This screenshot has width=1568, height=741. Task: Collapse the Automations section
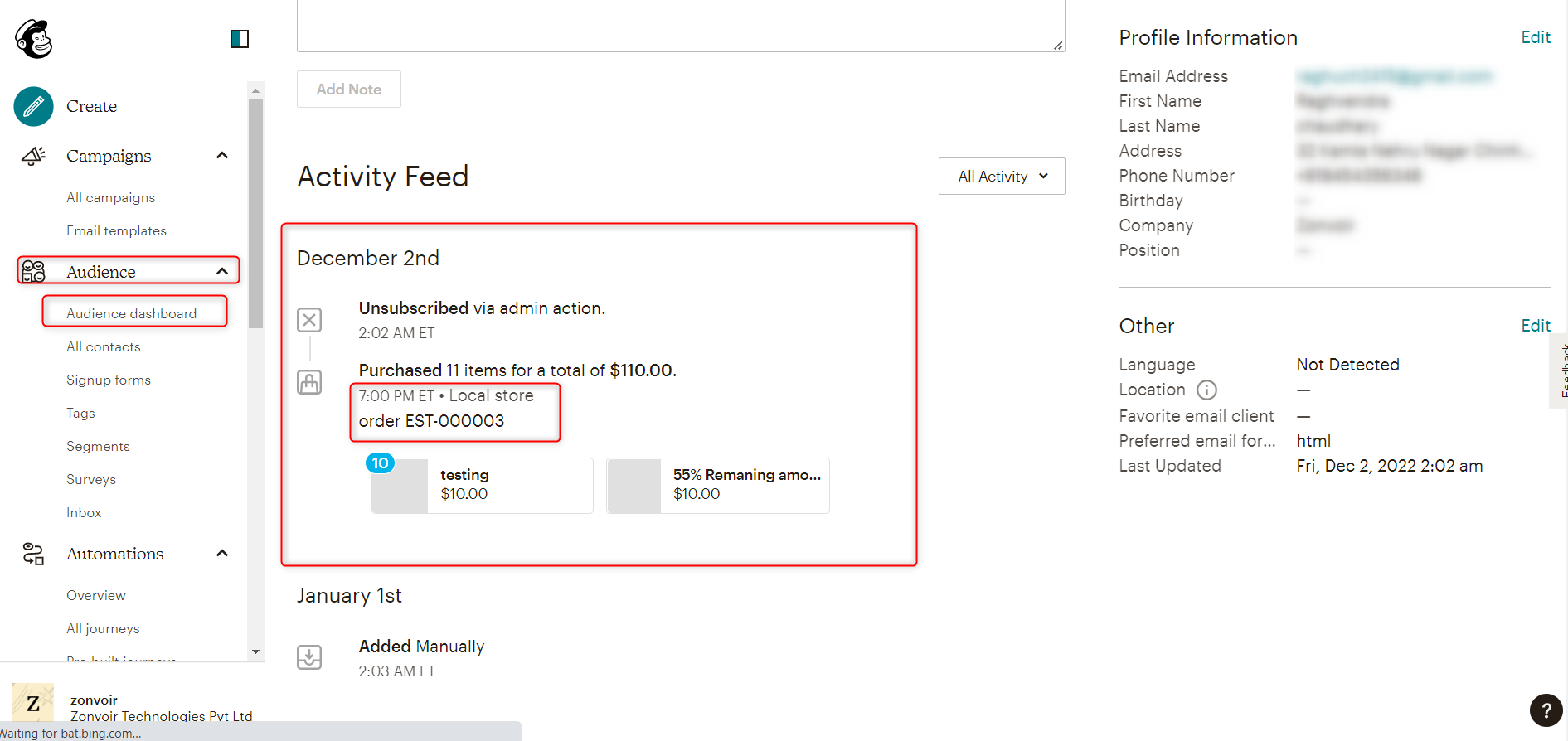[x=221, y=552]
